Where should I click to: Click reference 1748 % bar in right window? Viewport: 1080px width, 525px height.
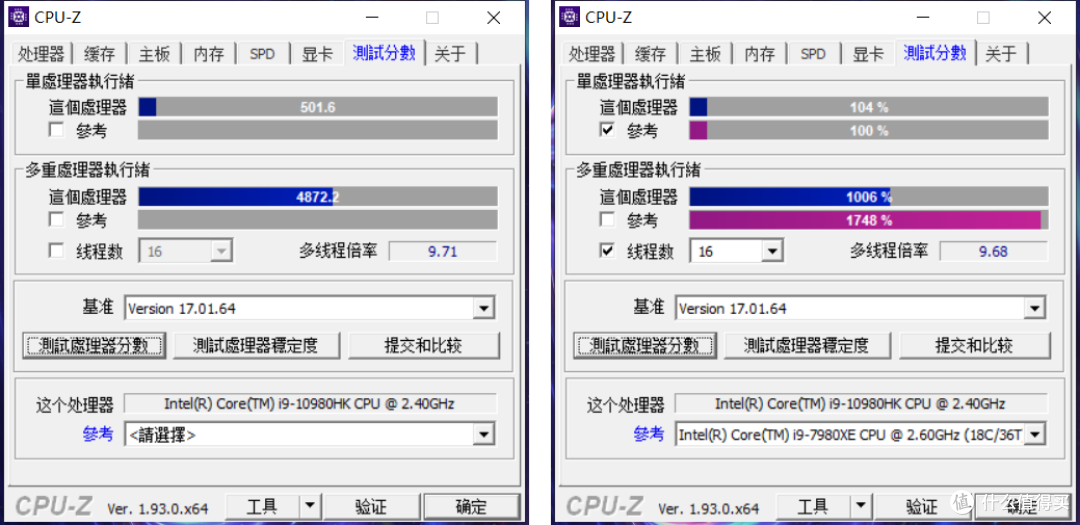coord(869,220)
